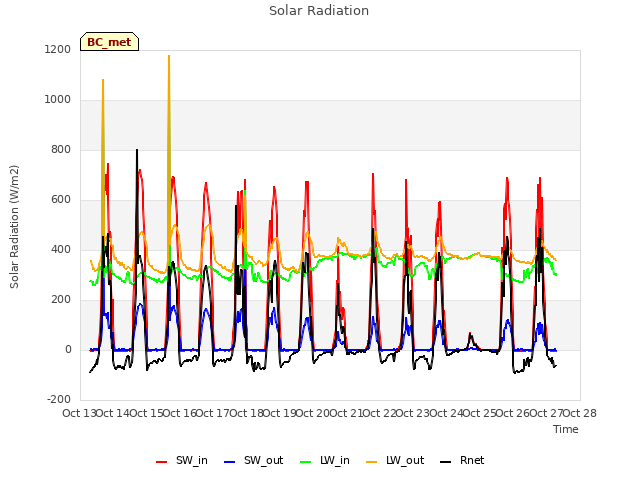Image resolution: width=640 pixels, height=480 pixels.
Task: Click the Solar Radiation chart title
Action: point(319,11)
